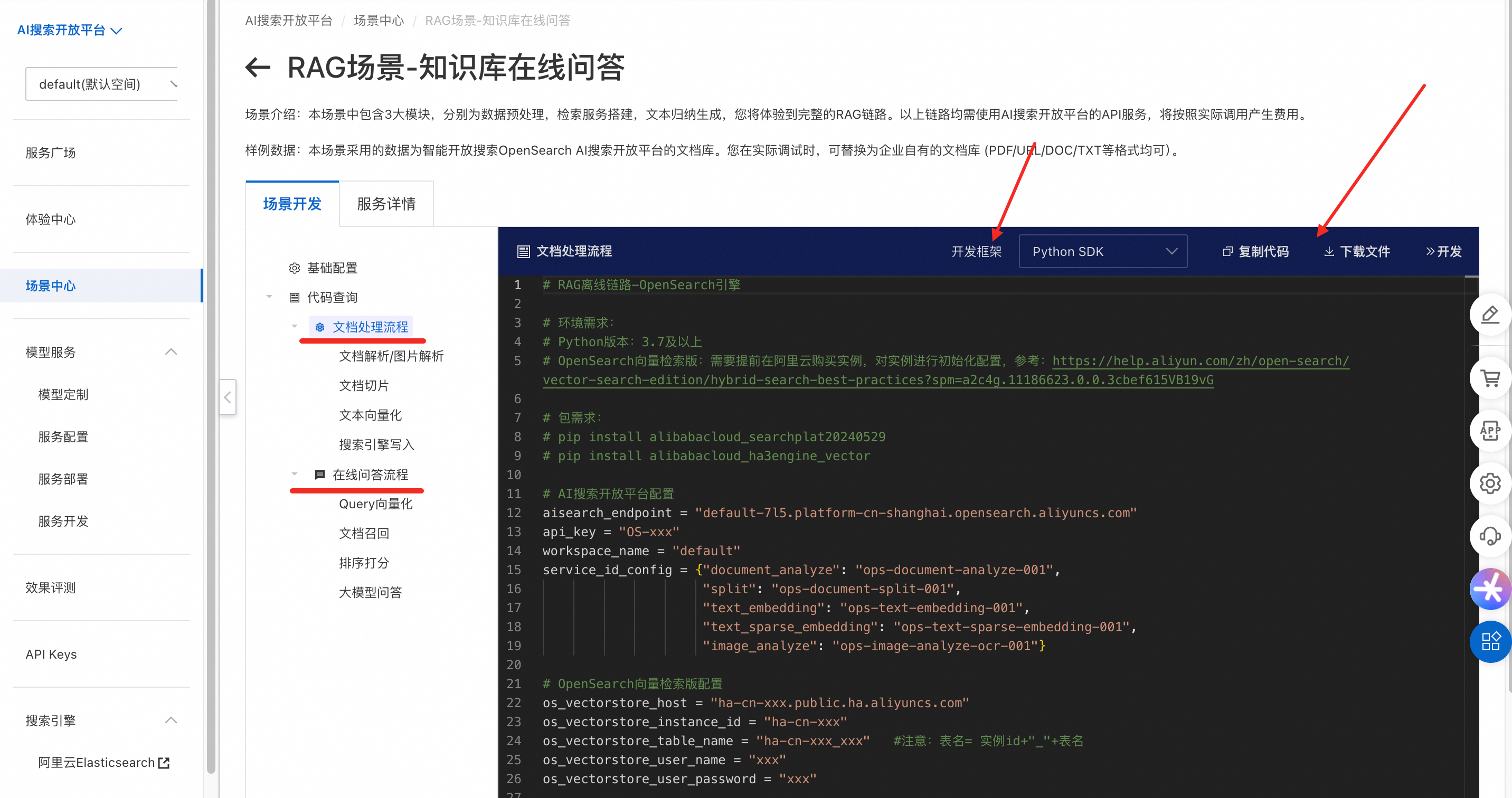1512x798 pixels.
Task: Open the settings gear floating icon
Action: (1490, 483)
